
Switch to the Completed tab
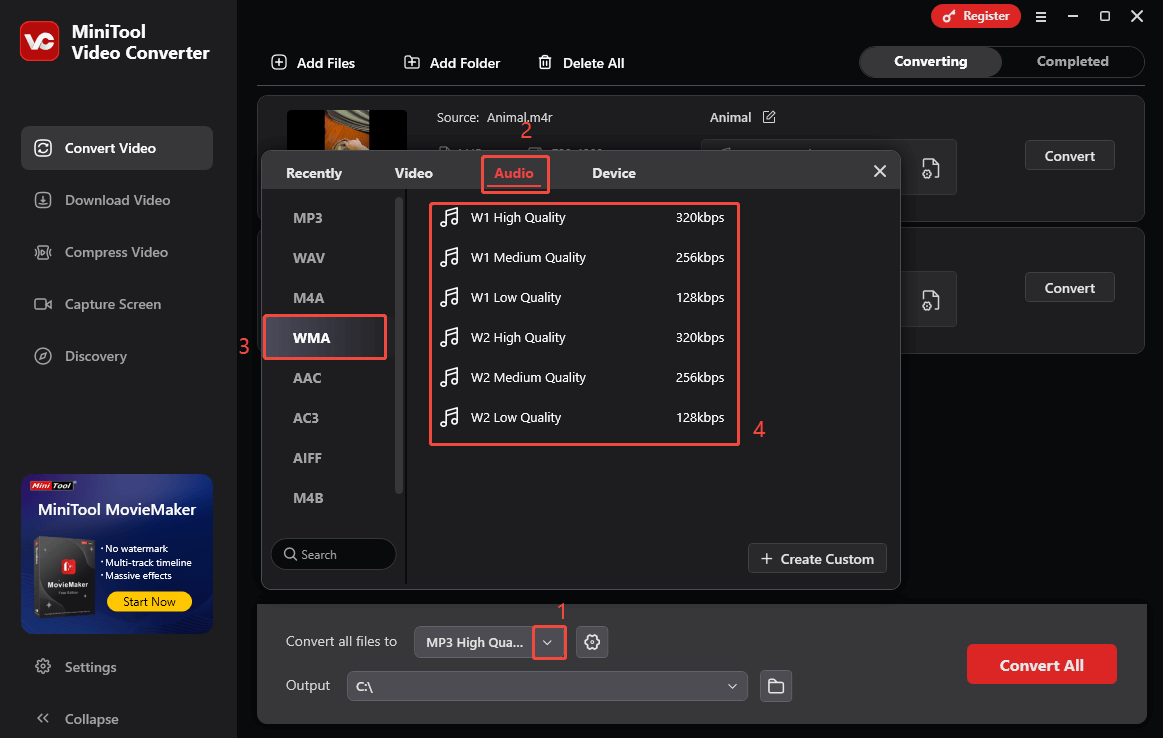(x=1073, y=62)
